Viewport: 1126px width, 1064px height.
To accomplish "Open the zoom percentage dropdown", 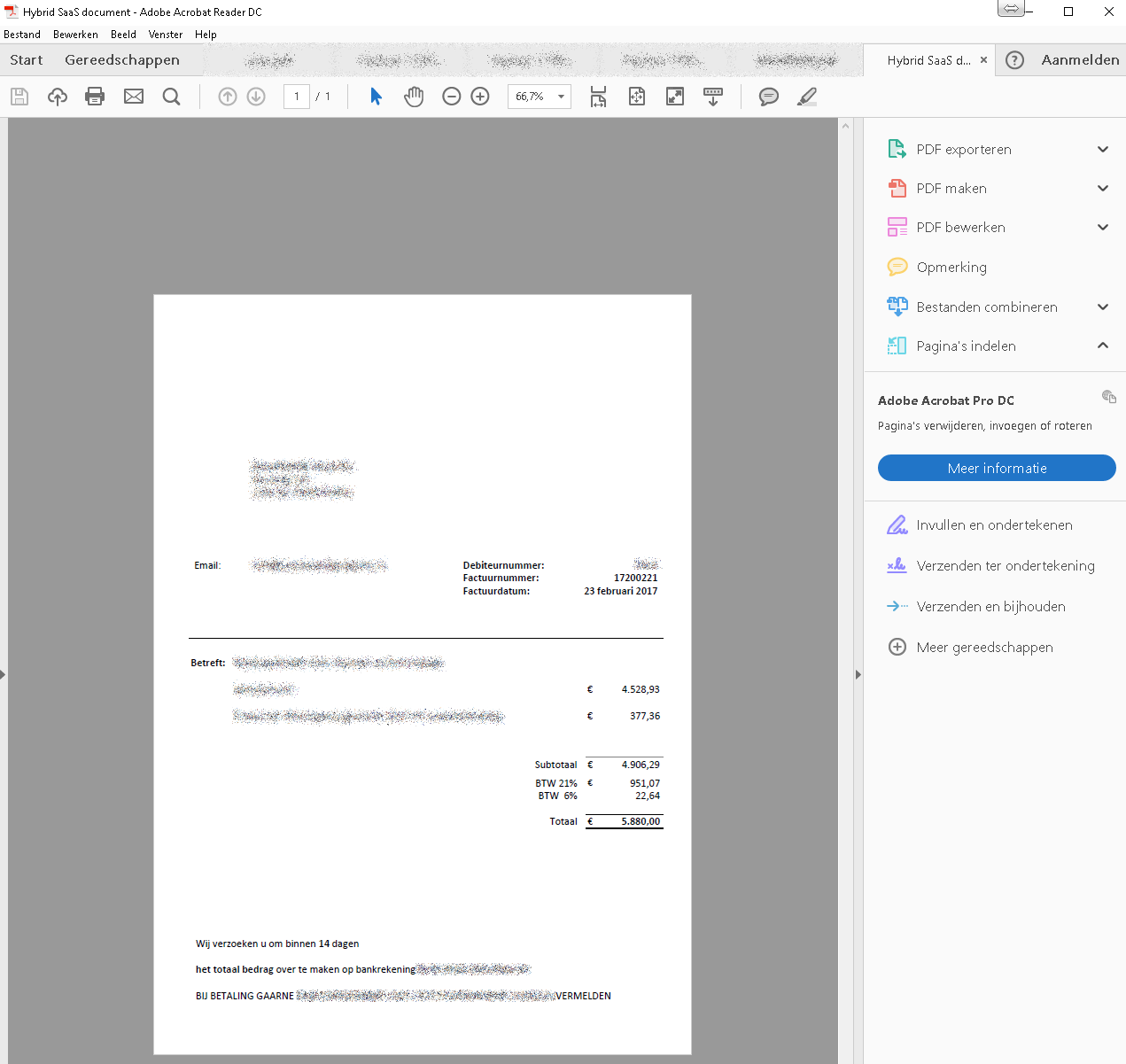I will coord(561,97).
